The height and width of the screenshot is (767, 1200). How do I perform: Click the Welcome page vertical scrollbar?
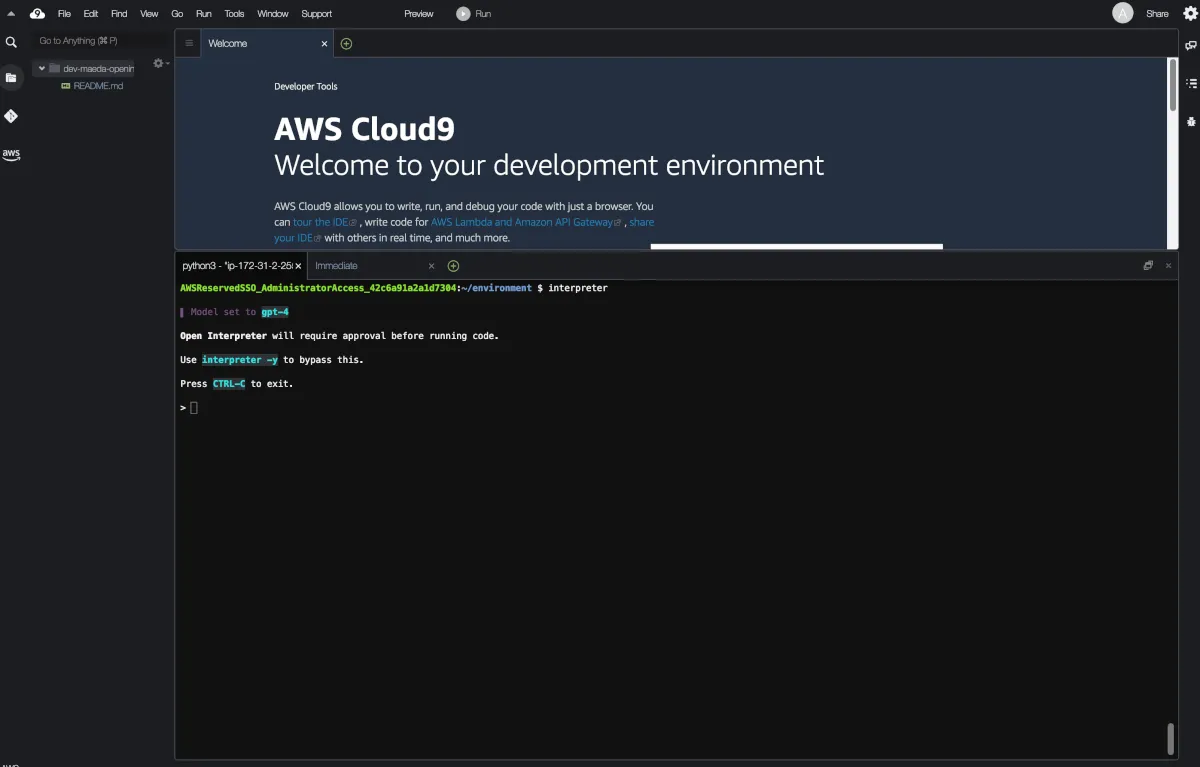pos(1173,85)
